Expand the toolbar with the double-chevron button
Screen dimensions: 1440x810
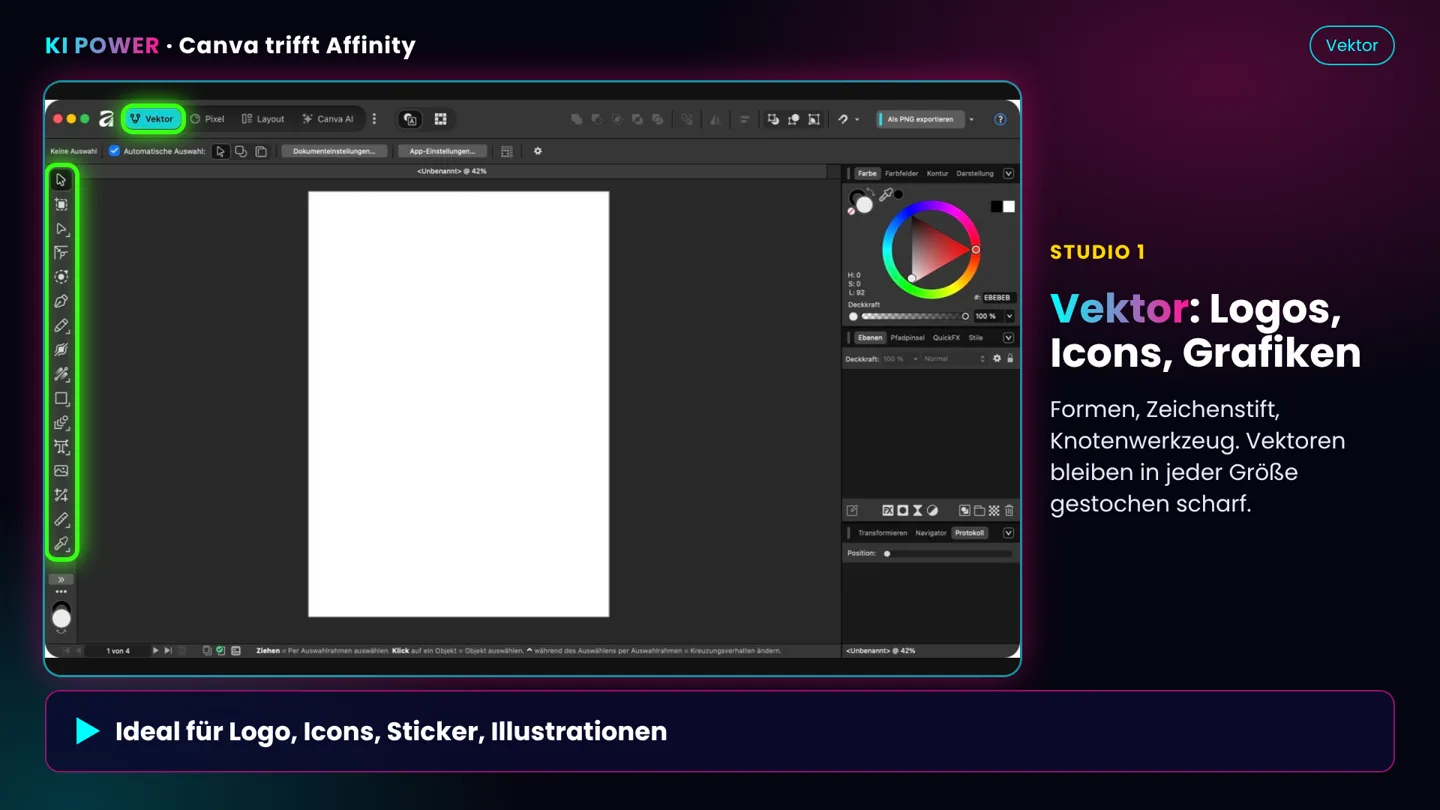(x=61, y=579)
